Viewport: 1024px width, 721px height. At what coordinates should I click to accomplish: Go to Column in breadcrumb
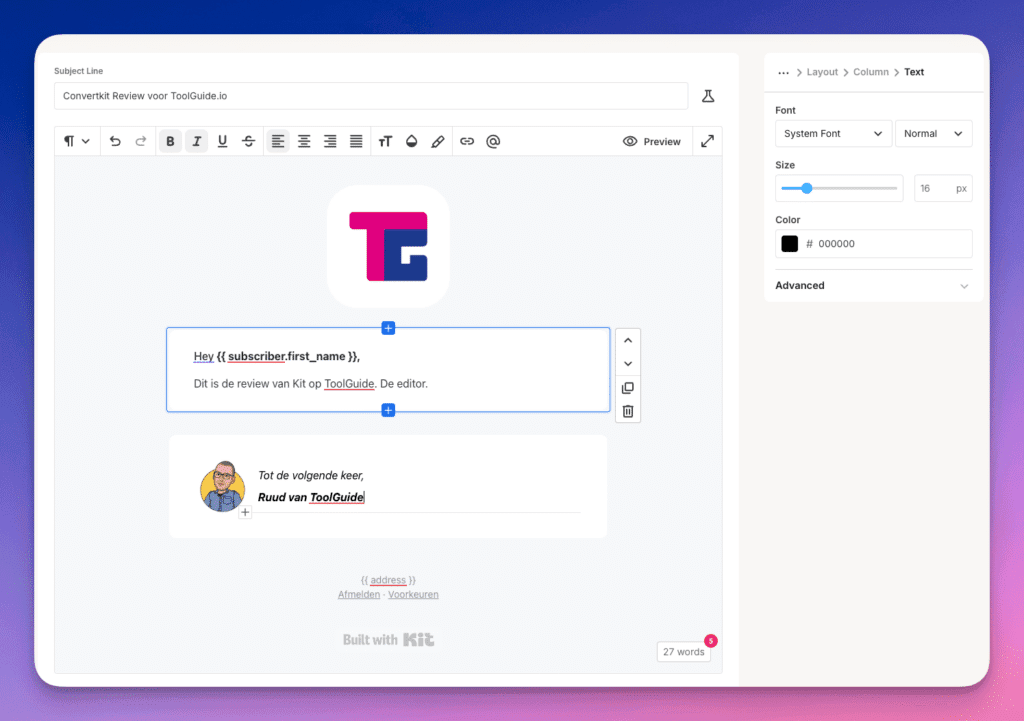871,72
